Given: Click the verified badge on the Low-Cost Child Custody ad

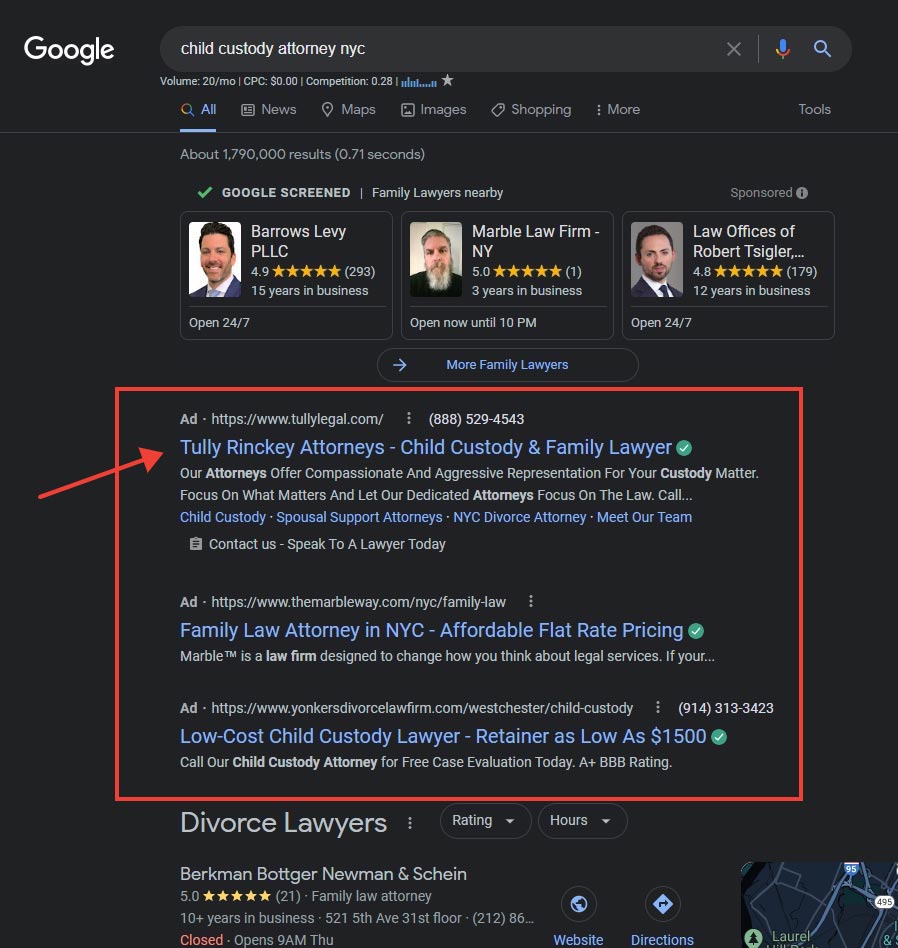Looking at the screenshot, I should point(719,737).
